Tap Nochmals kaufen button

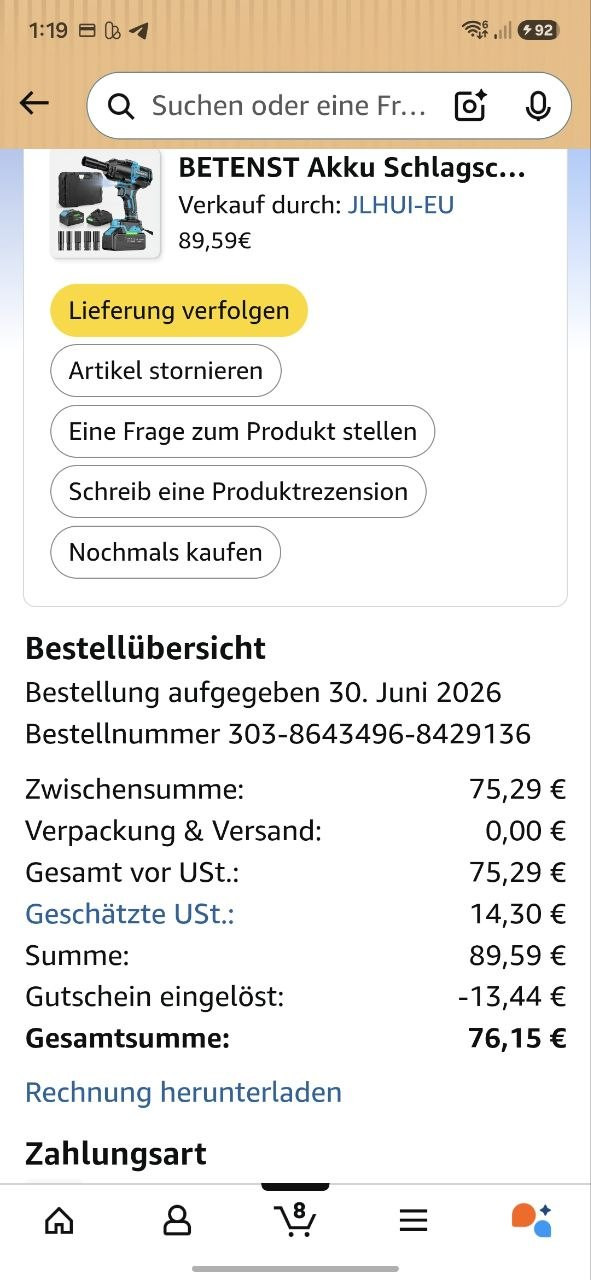166,552
